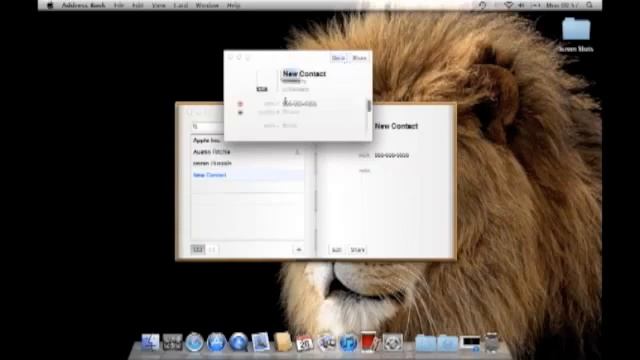
Task: Open iCal calendar from the Dock
Action: tap(304, 343)
